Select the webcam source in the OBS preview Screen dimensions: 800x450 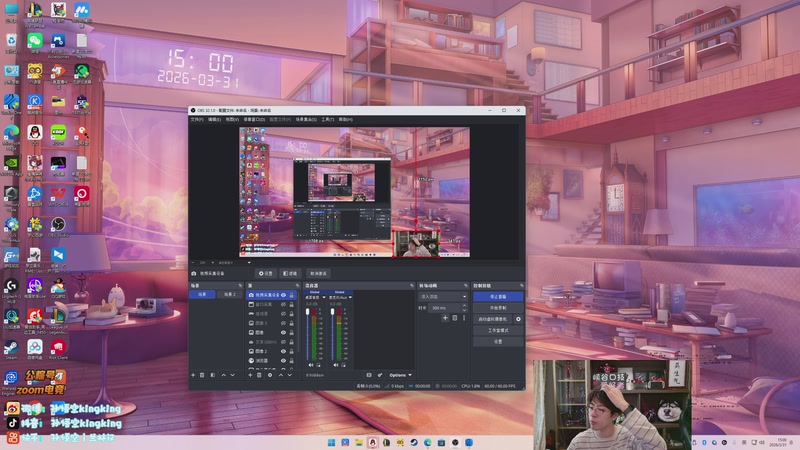tap(416, 244)
